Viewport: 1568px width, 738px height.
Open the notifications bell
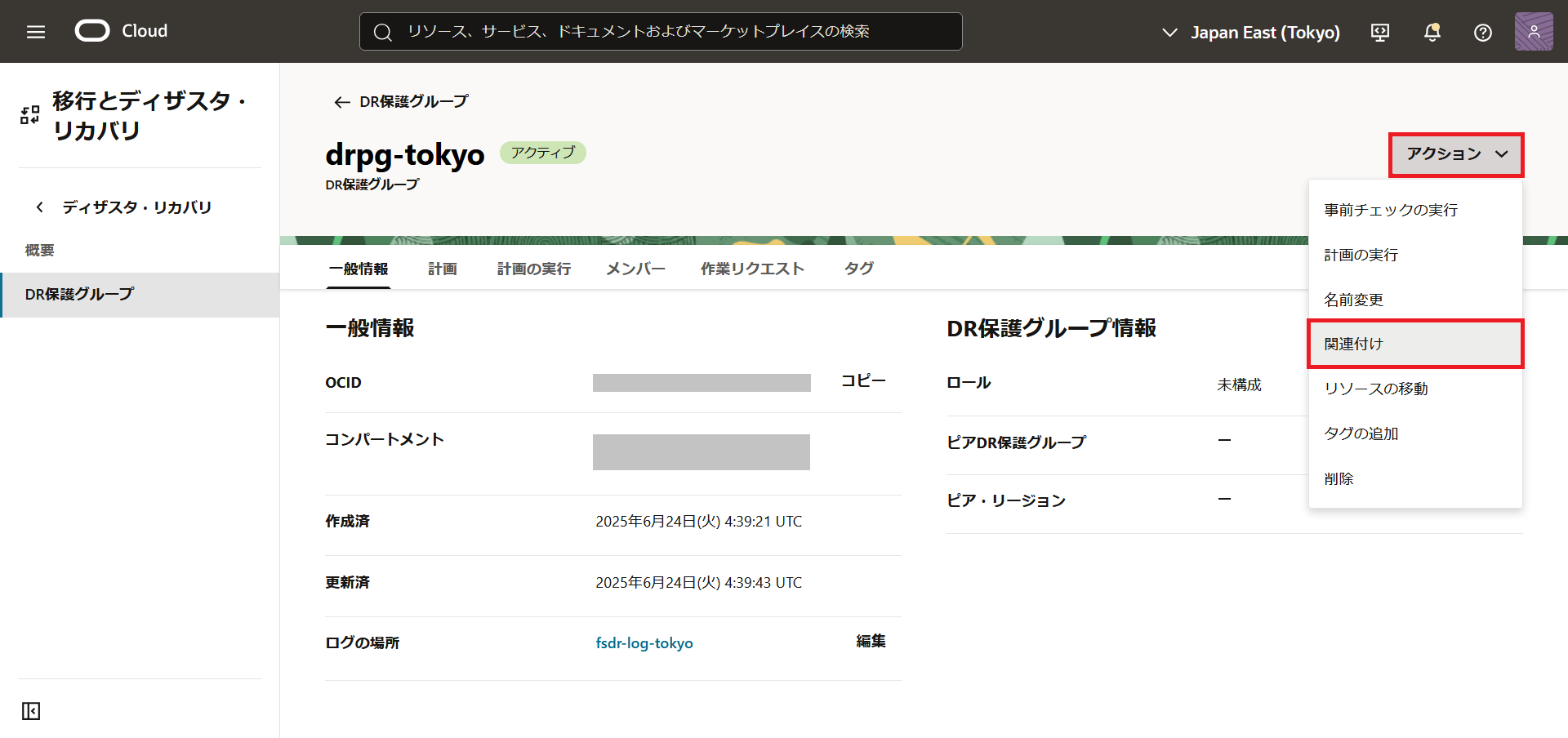tap(1432, 32)
